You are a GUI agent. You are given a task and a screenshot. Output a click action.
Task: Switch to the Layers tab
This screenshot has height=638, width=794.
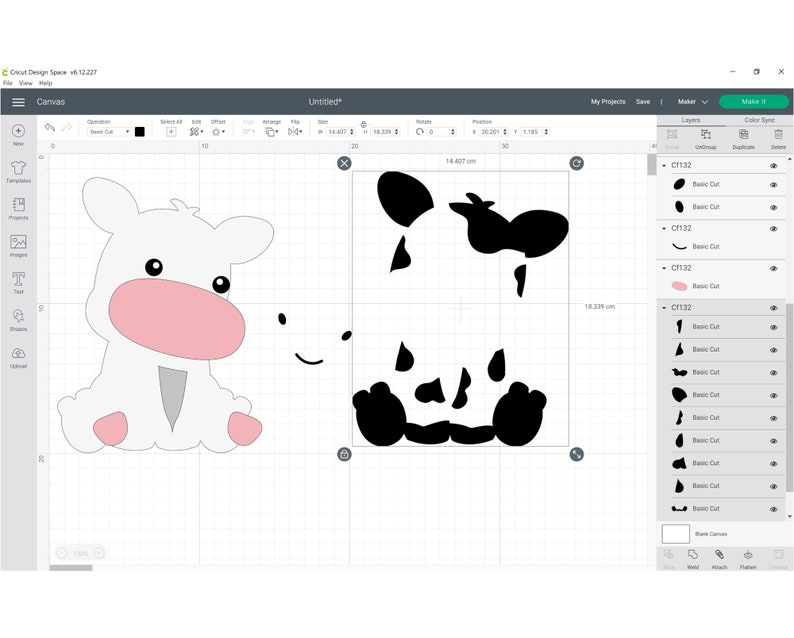691,120
